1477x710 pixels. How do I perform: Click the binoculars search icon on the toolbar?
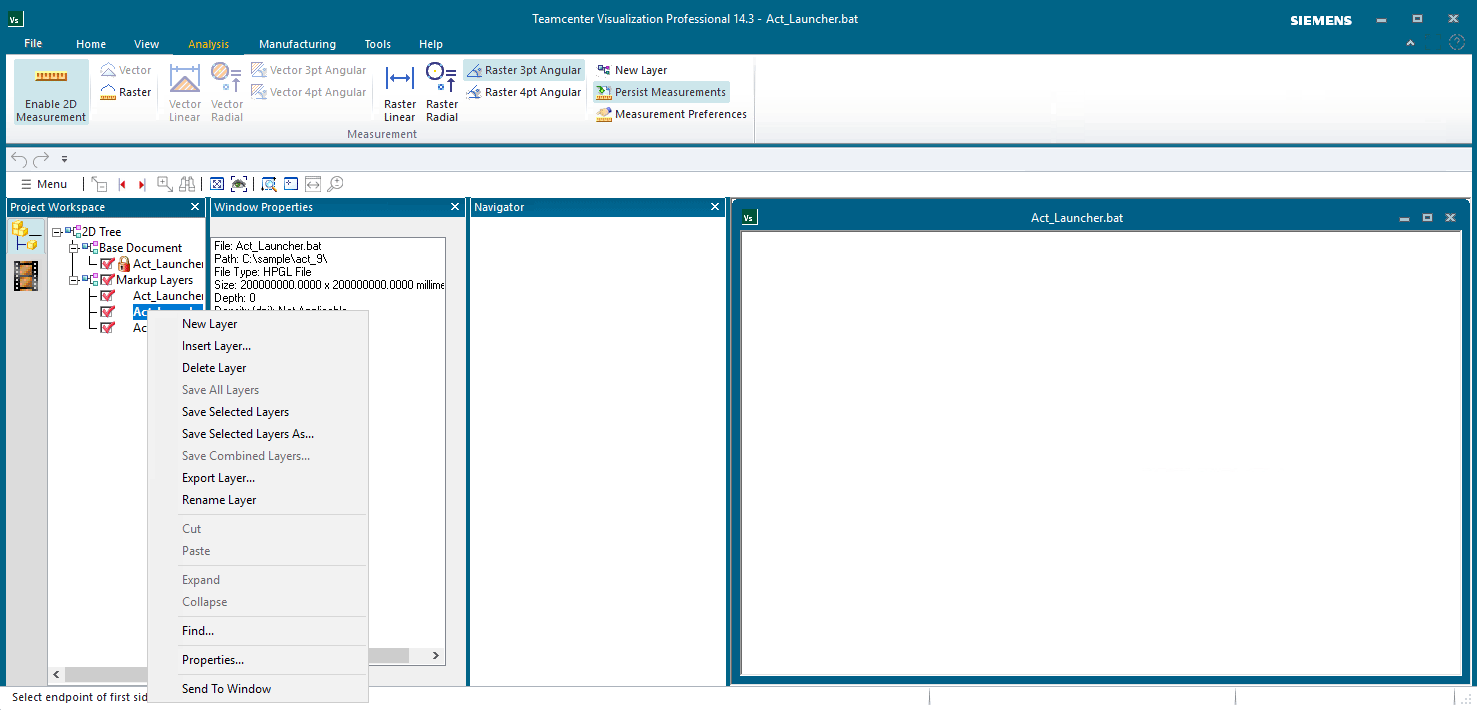click(188, 183)
